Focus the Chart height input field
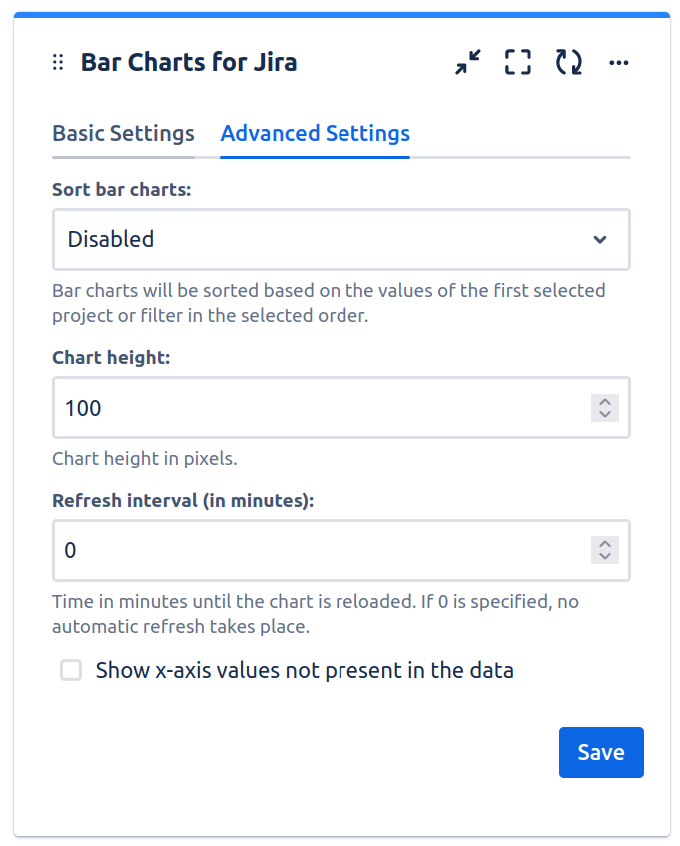This screenshot has height=846, width=680. [x=320, y=408]
